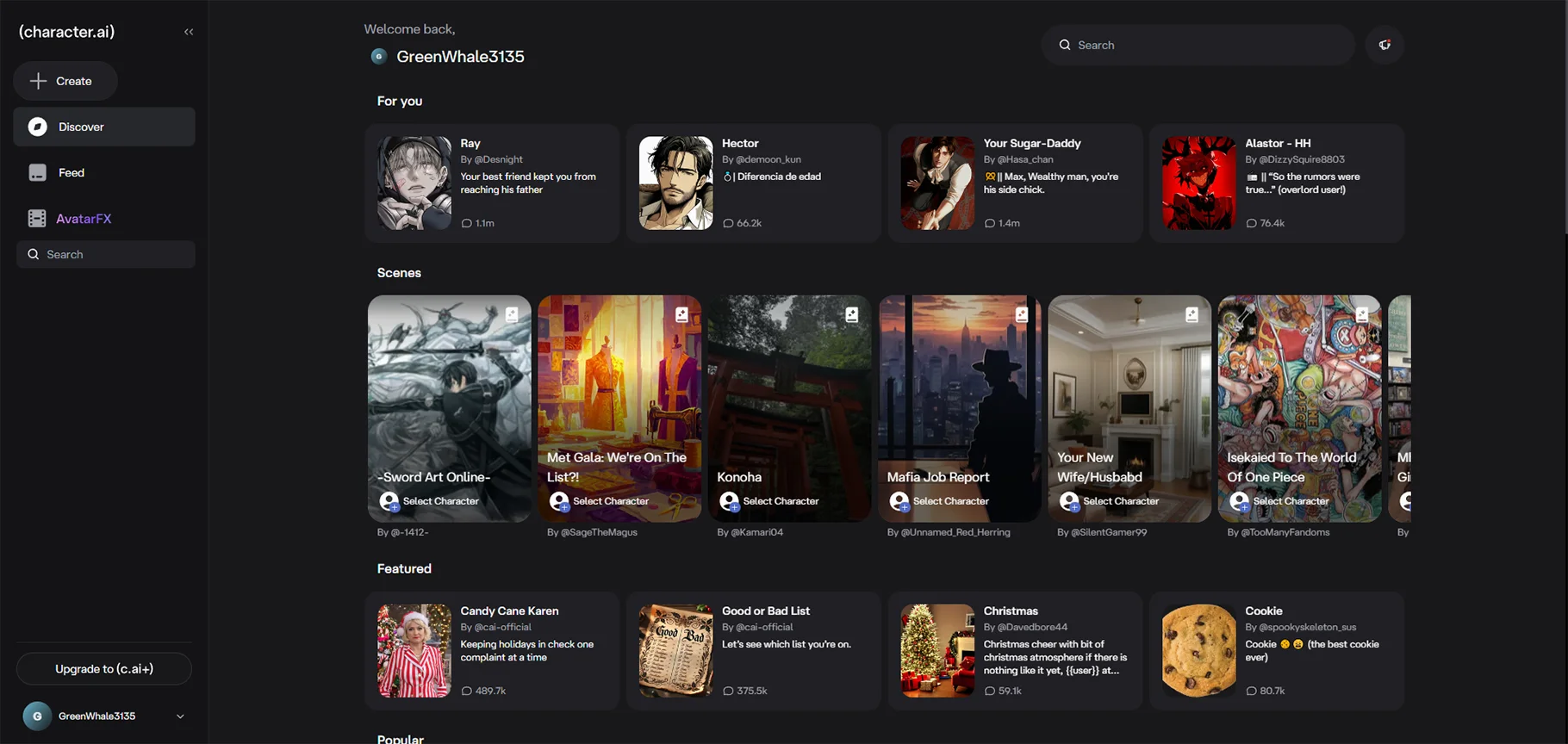Image resolution: width=1568 pixels, height=744 pixels.
Task: Open the Discover page
Action: click(104, 127)
